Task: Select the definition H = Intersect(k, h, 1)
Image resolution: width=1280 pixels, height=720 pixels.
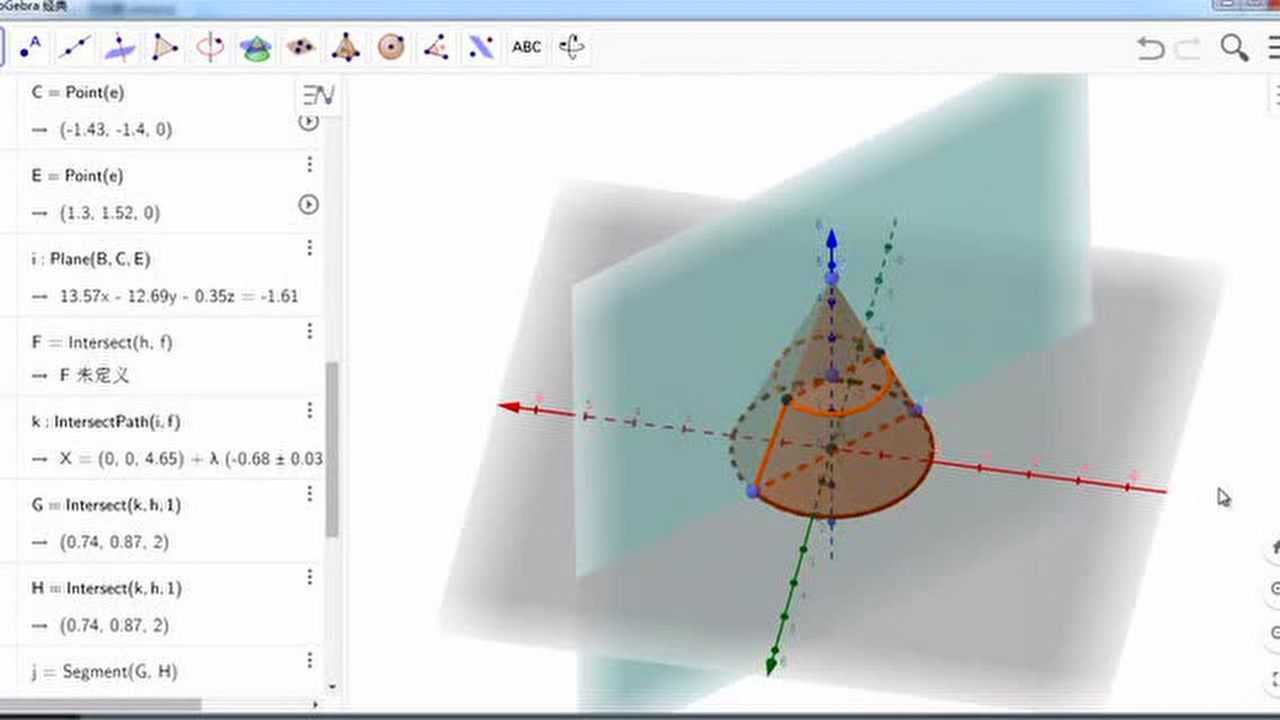Action: point(106,588)
